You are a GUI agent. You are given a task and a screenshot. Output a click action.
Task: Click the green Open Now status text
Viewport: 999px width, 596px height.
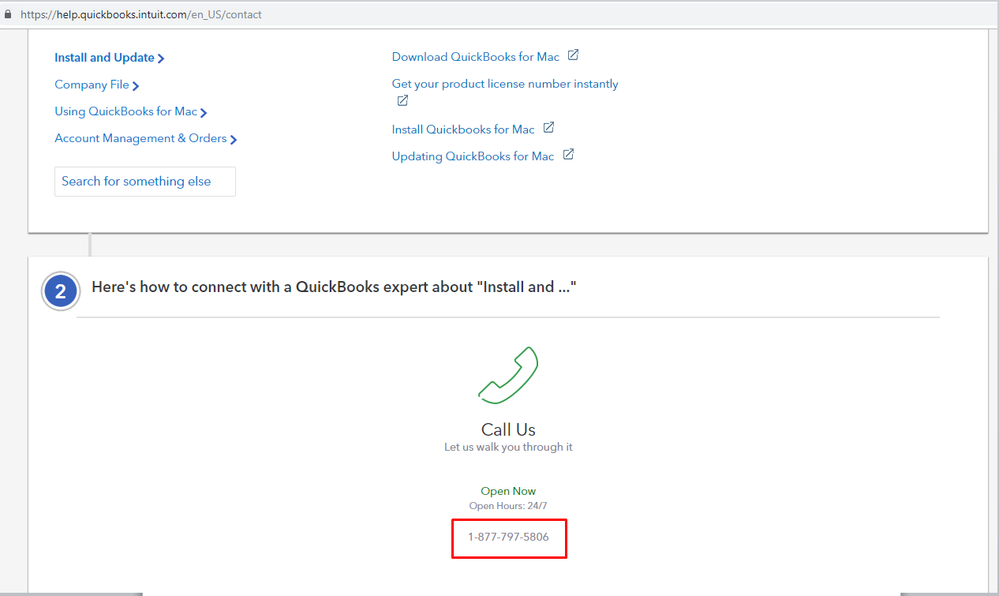tap(508, 491)
